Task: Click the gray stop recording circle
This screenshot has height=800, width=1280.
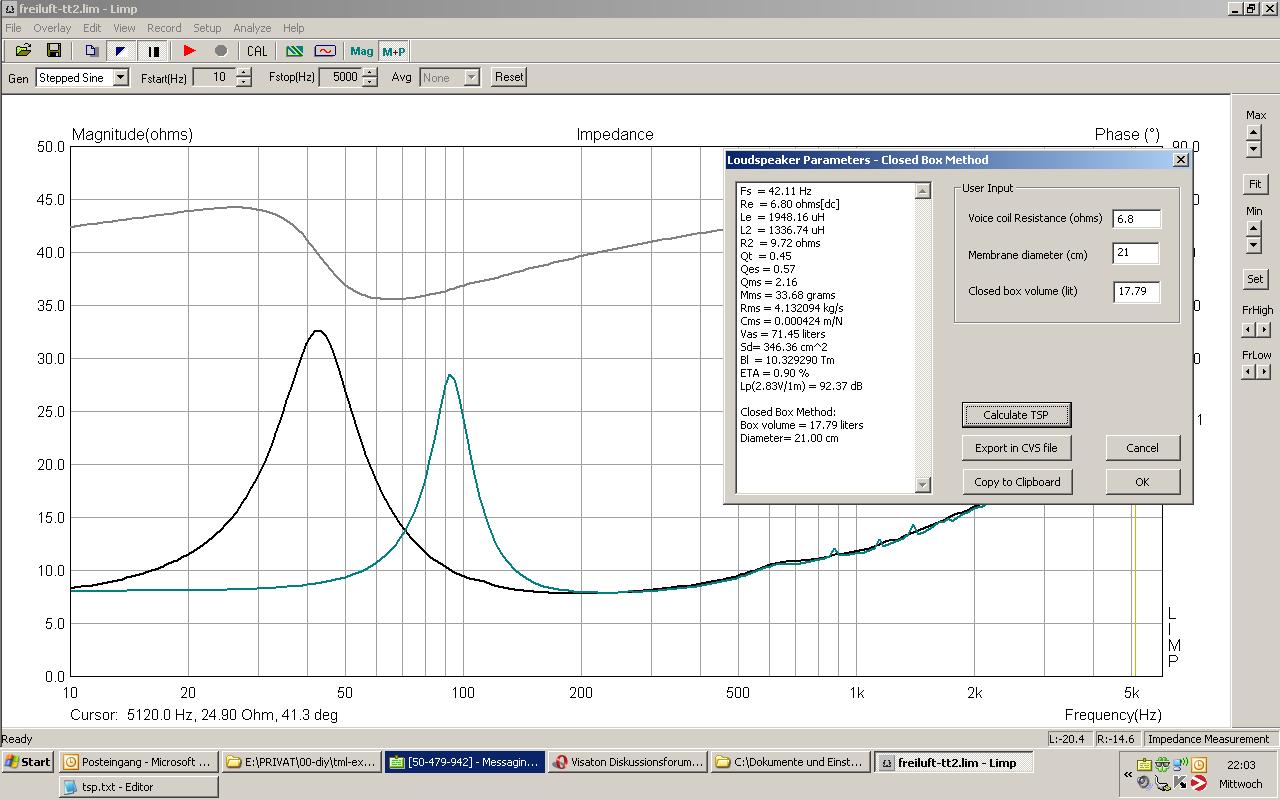Action: point(221,51)
